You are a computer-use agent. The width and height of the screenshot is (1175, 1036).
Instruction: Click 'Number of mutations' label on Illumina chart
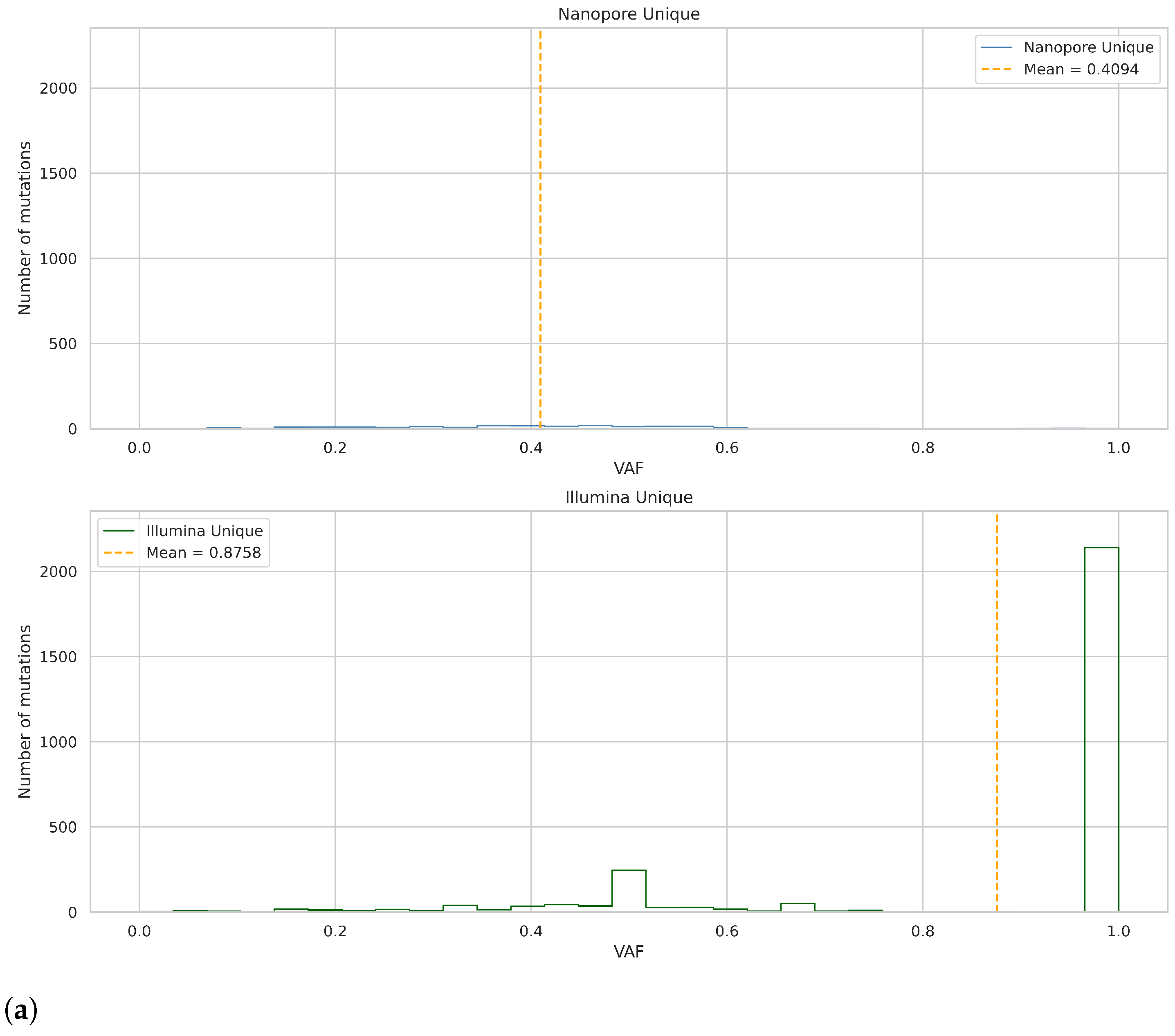(25, 711)
